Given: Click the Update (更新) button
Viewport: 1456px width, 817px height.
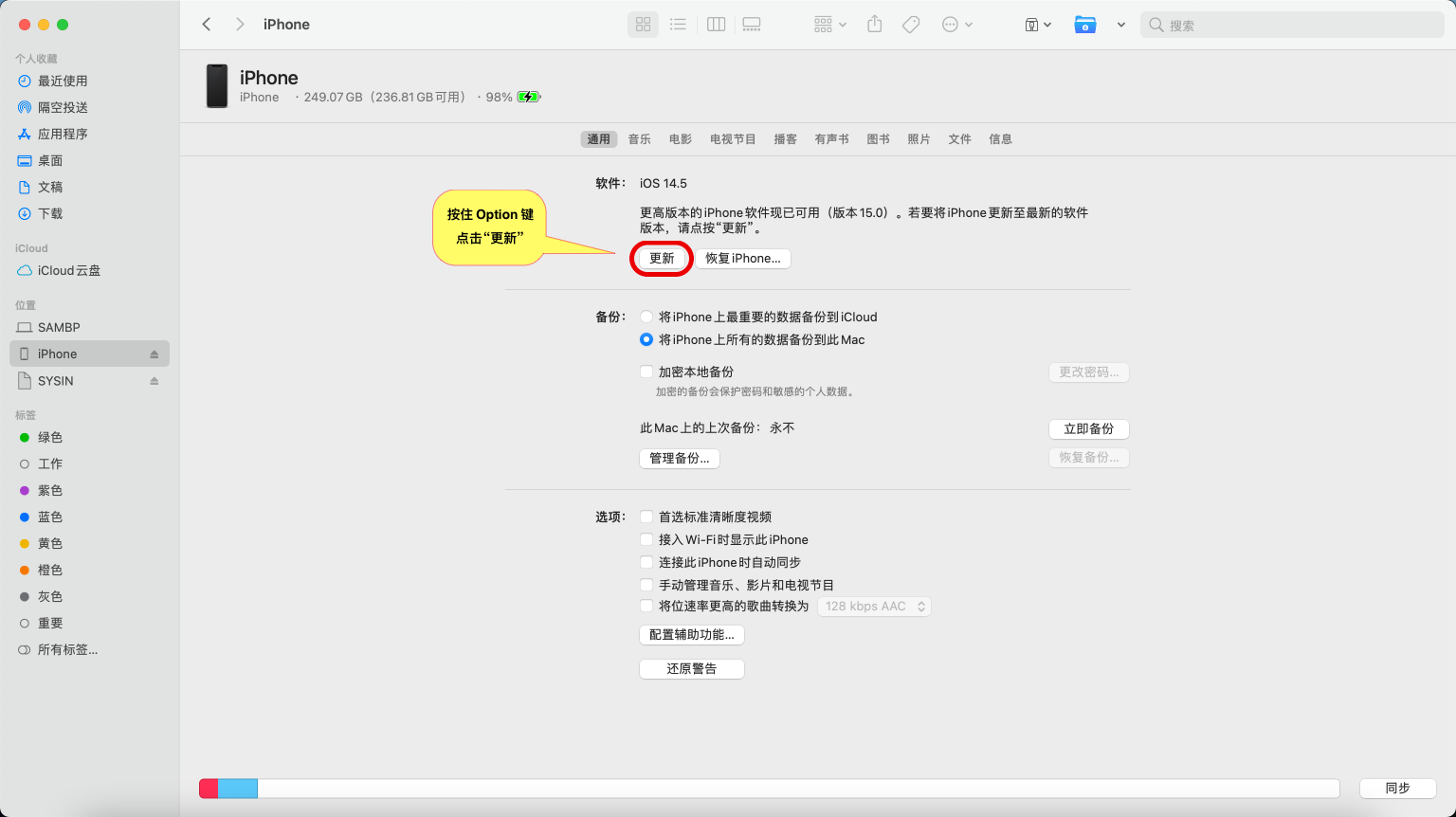Looking at the screenshot, I should (662, 259).
